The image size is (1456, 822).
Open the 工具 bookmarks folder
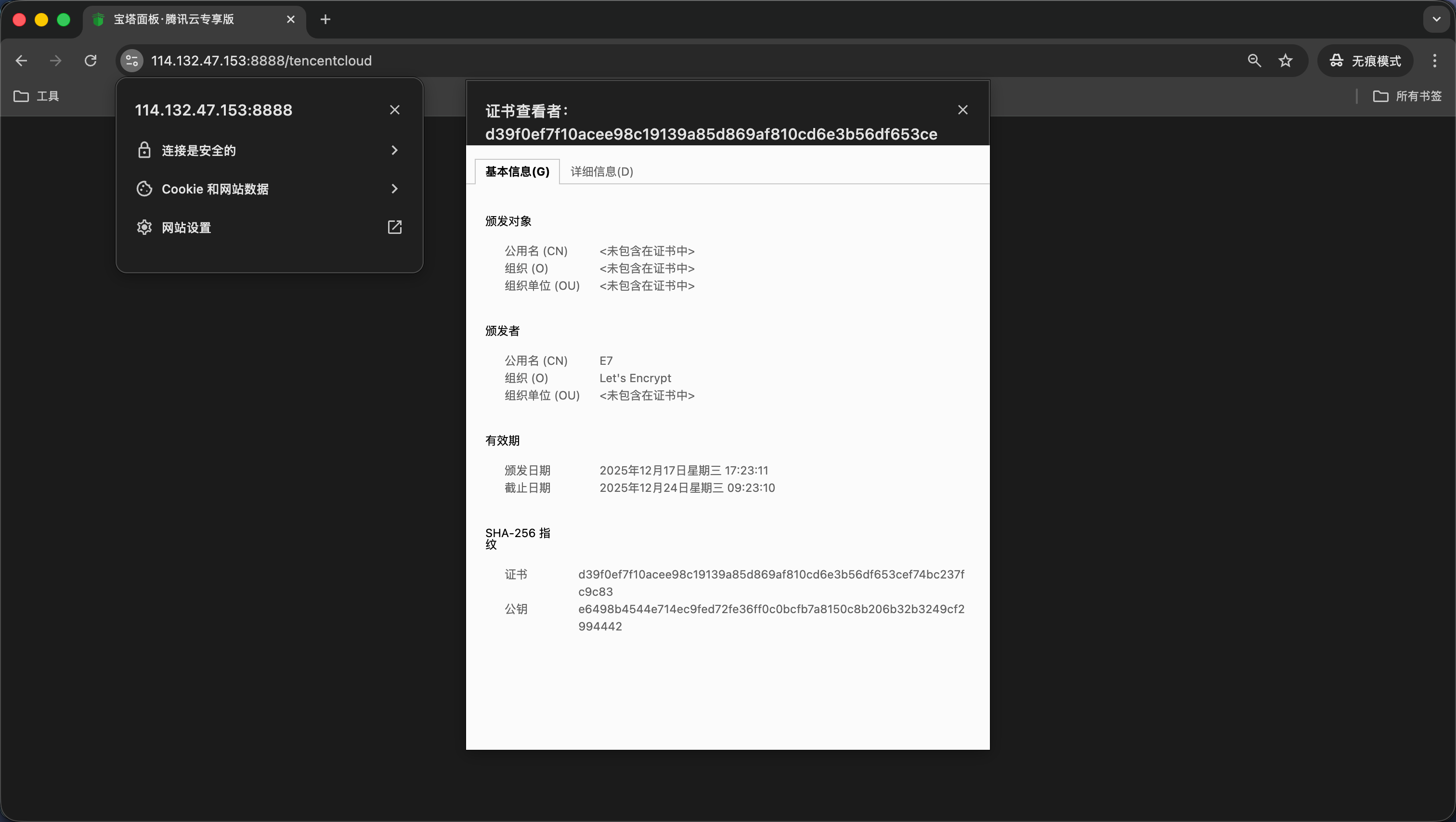pos(36,95)
